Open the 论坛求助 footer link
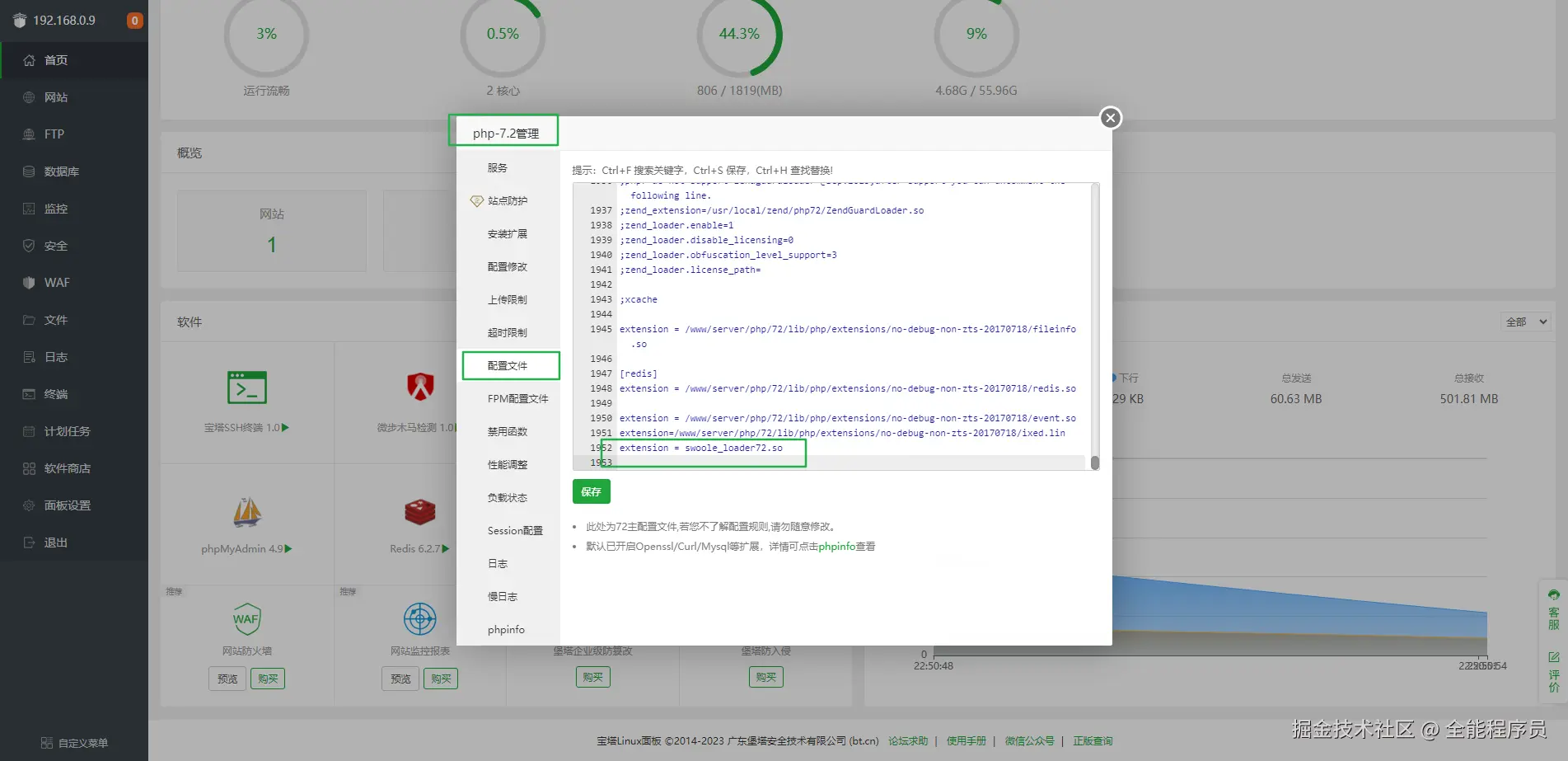Screen dimensions: 1568x761 (x=908, y=741)
